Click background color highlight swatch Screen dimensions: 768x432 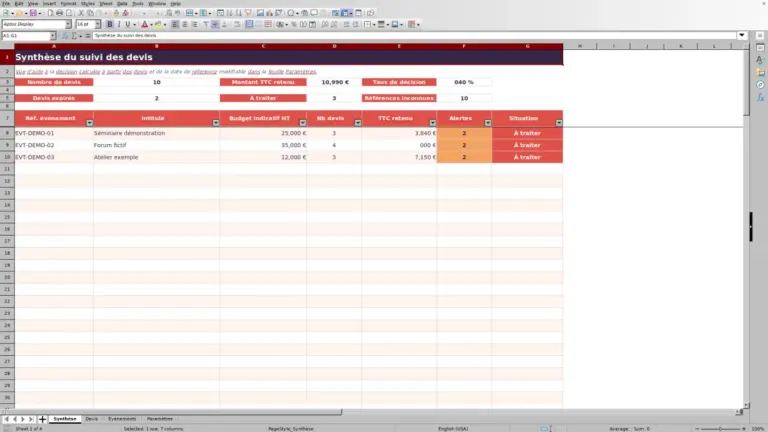158,24
